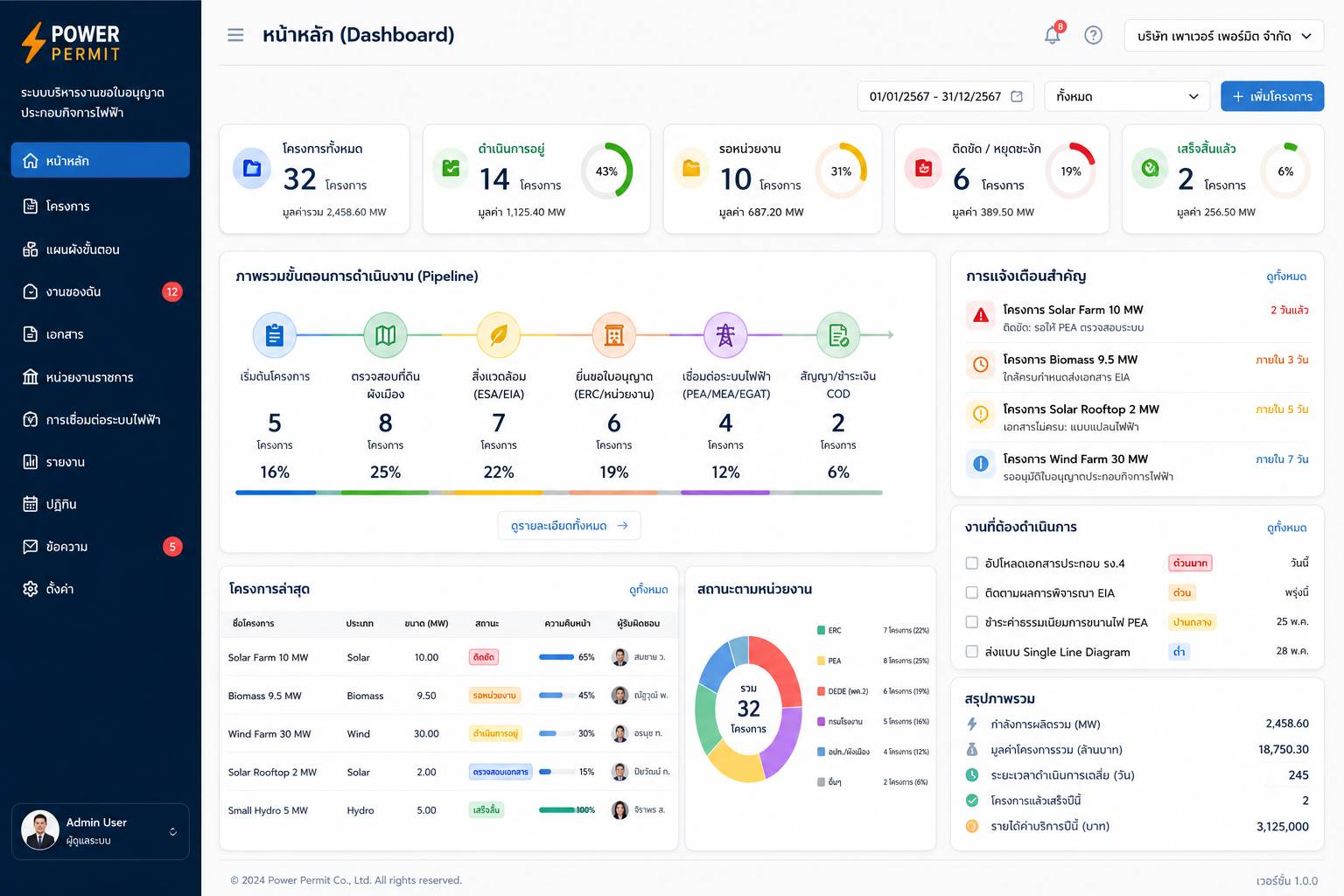Image resolution: width=1344 pixels, height=896 pixels.
Task: Open เอกสาร in sidebar
Action: (x=100, y=334)
